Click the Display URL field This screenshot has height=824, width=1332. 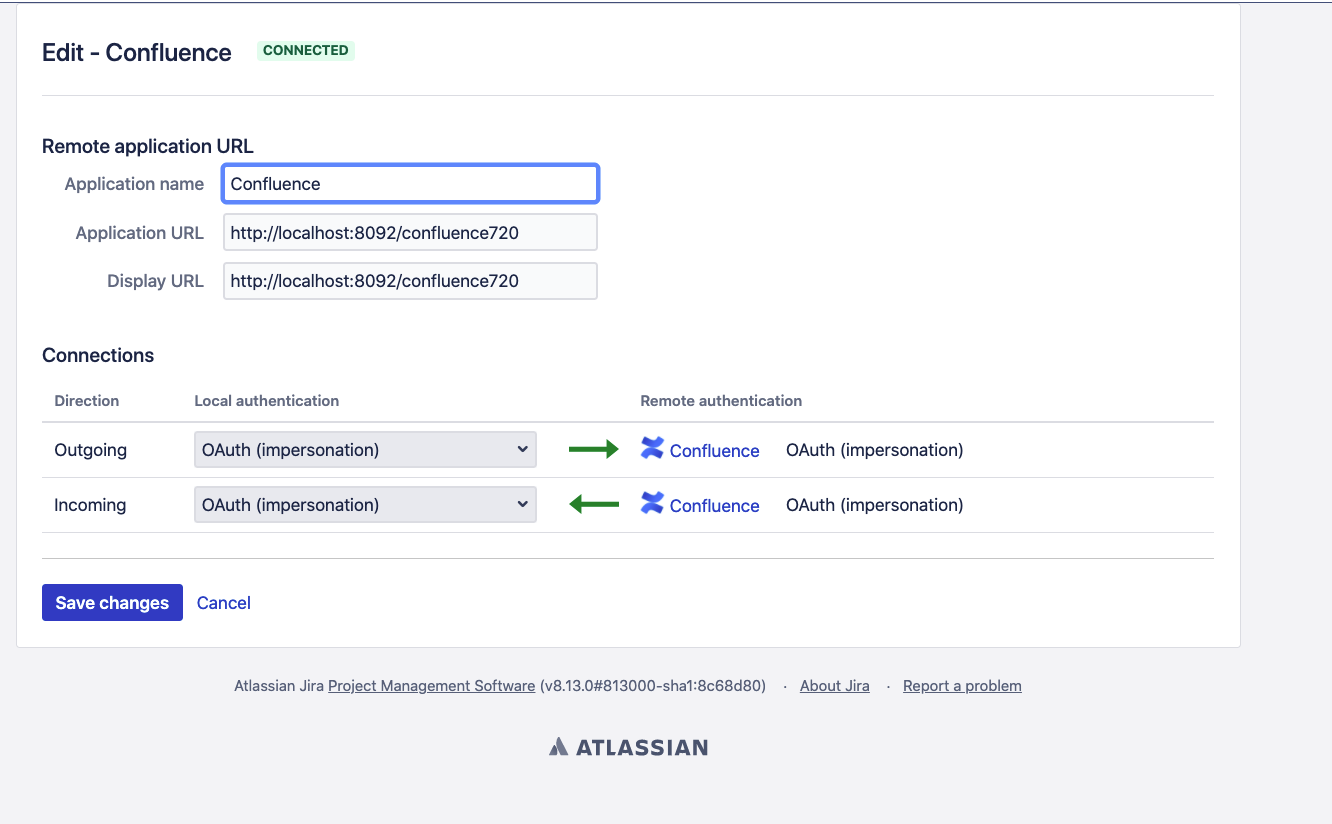pyautogui.click(x=410, y=281)
